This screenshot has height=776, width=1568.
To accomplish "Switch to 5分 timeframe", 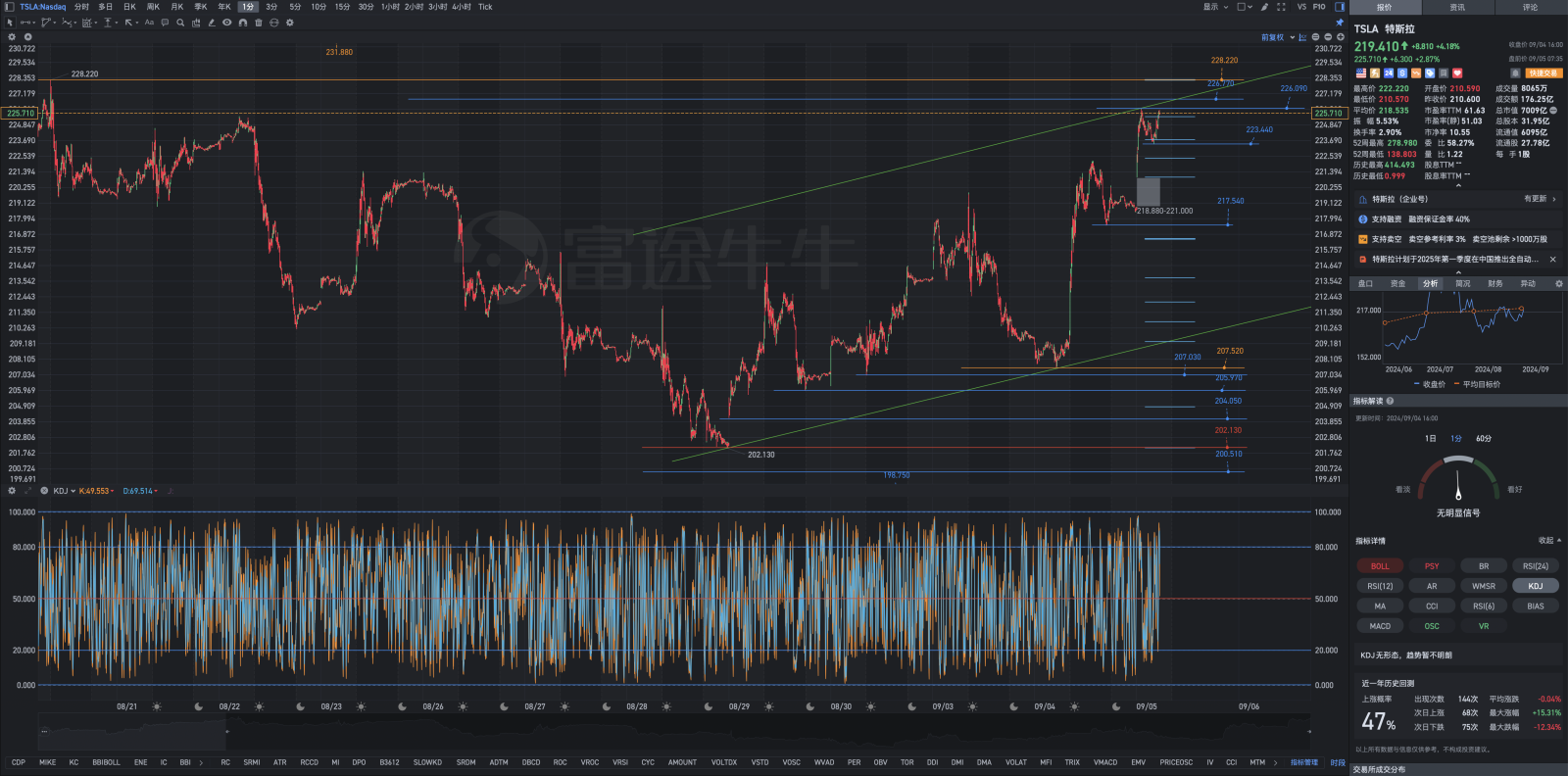I will tap(295, 7).
